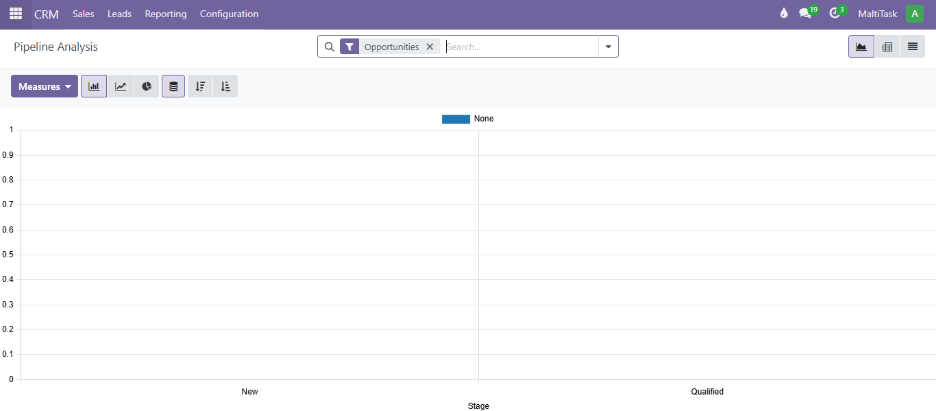Viewport: 936px width, 411px height.
Task: Expand the Measures dropdown
Action: pyautogui.click(x=45, y=87)
